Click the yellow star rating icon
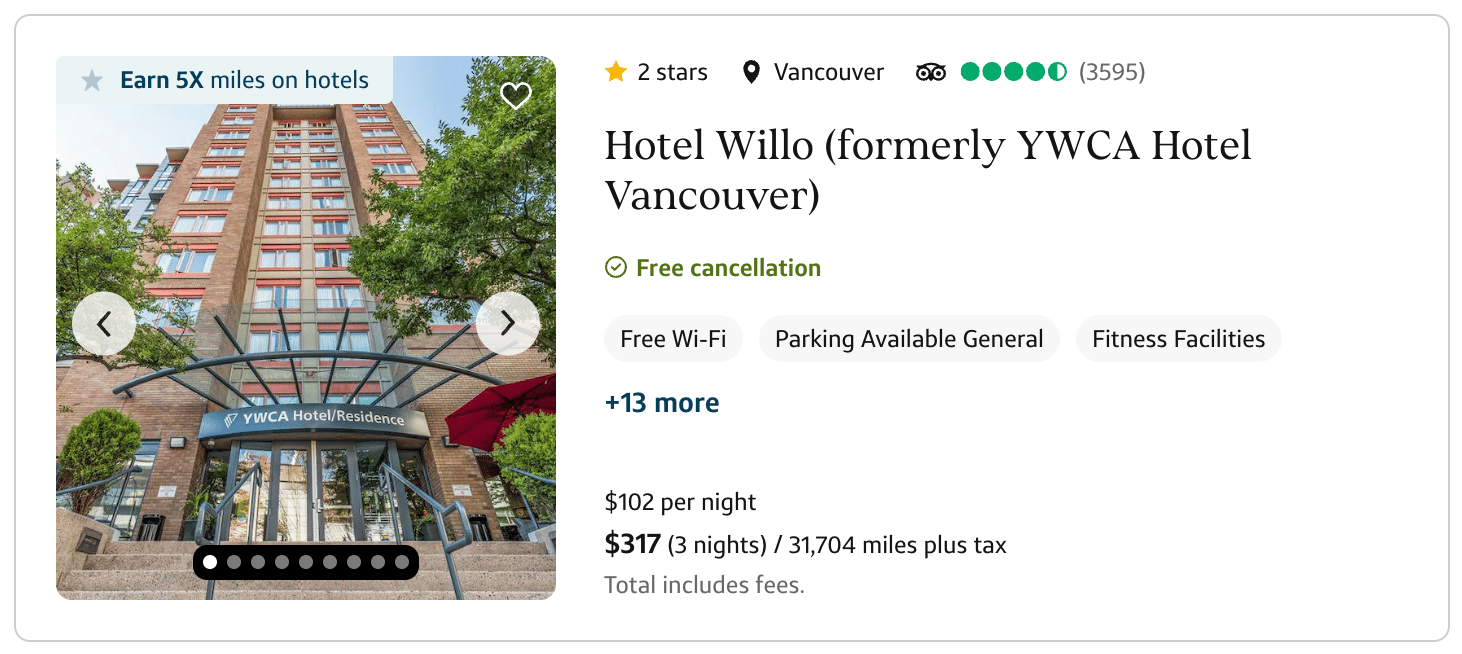The width and height of the screenshot is (1462, 654). [616, 72]
